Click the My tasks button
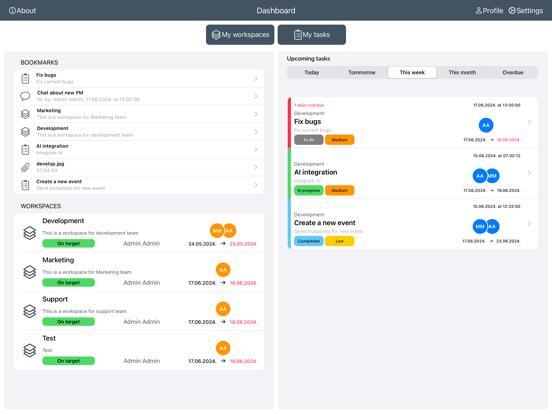The image size is (552, 414). [312, 34]
